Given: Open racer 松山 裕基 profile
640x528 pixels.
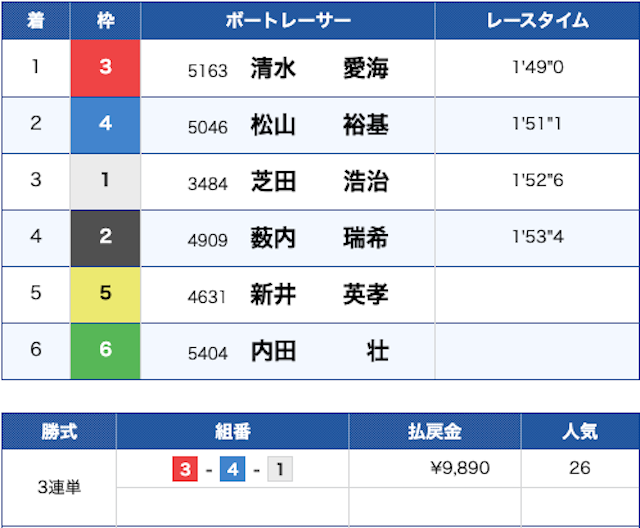Looking at the screenshot, I should [x=319, y=125].
